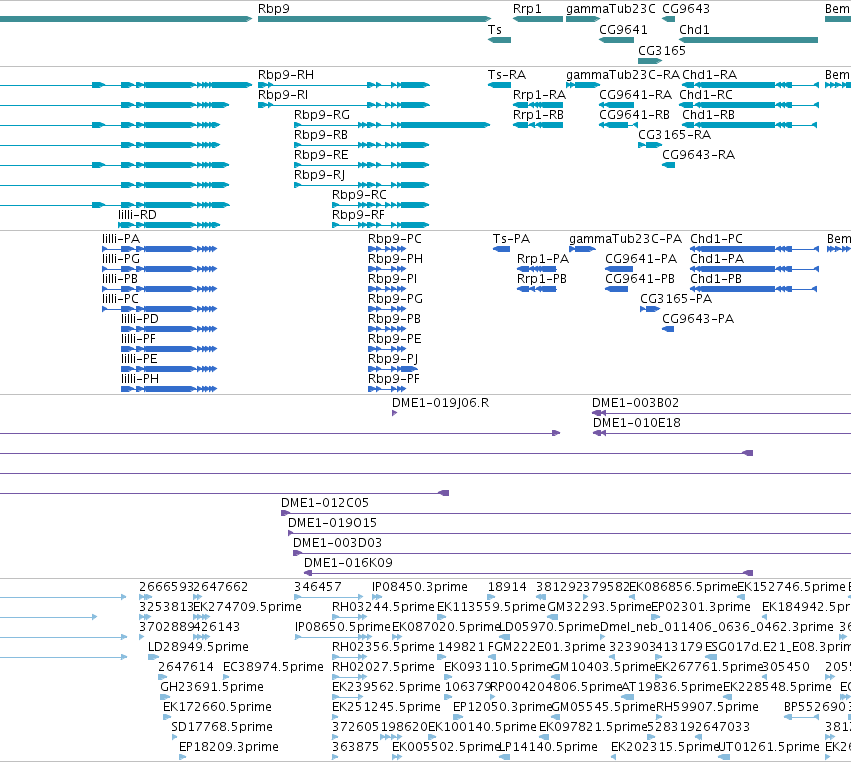Select the 'Rrp1' gene label
Viewport: 851px width, 762px height.
click(x=527, y=9)
